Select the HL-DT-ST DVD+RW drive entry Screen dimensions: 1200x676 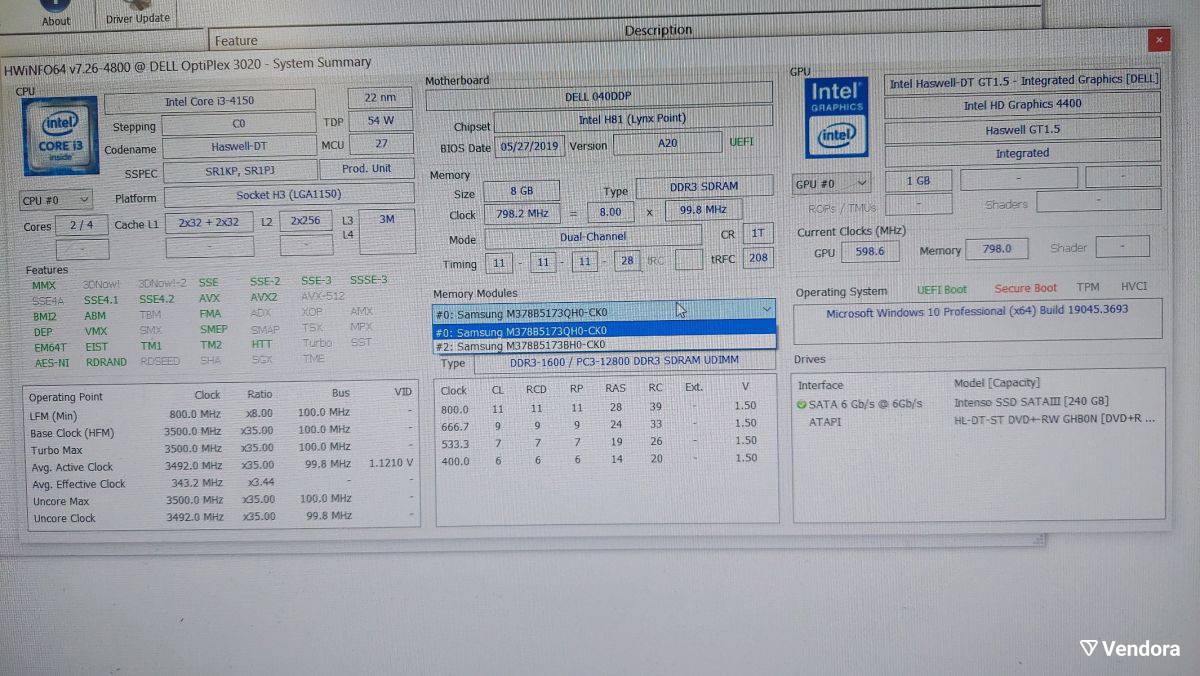1054,420
